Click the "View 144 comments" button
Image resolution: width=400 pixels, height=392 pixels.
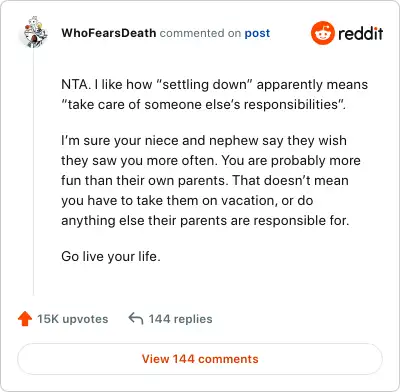[x=200, y=359]
